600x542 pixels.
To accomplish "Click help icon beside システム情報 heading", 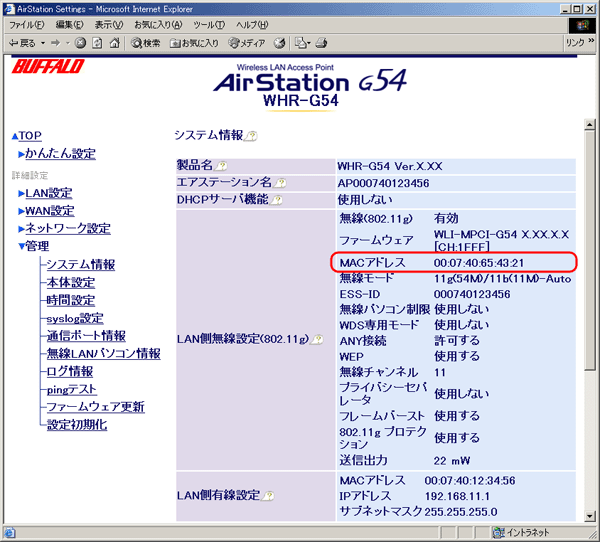I will click(x=251, y=136).
